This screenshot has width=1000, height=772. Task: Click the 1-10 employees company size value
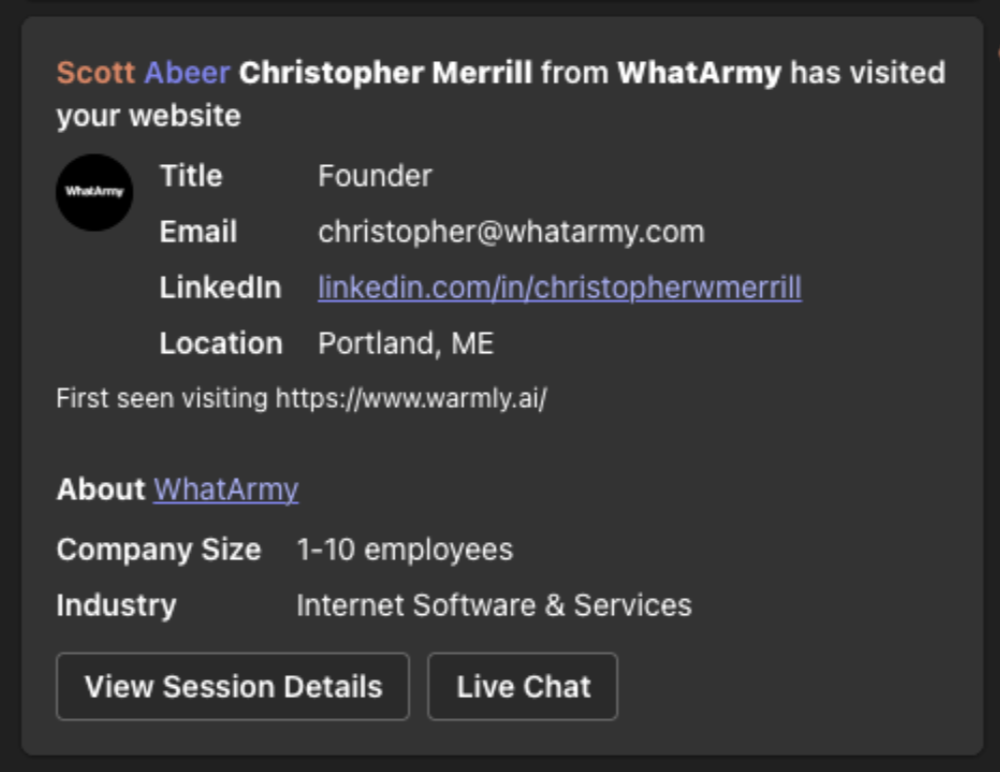[x=404, y=549]
